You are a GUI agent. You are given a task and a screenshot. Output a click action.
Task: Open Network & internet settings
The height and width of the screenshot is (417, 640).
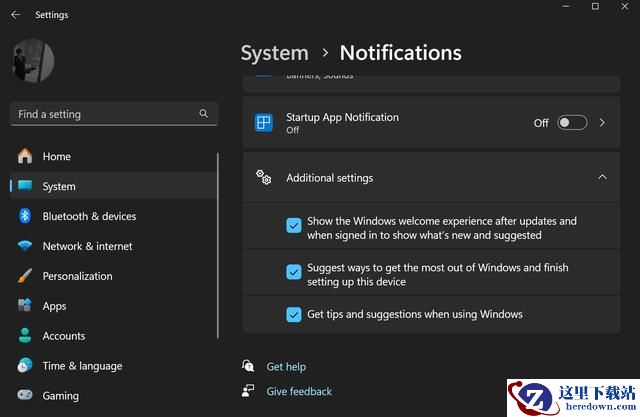(113, 246)
